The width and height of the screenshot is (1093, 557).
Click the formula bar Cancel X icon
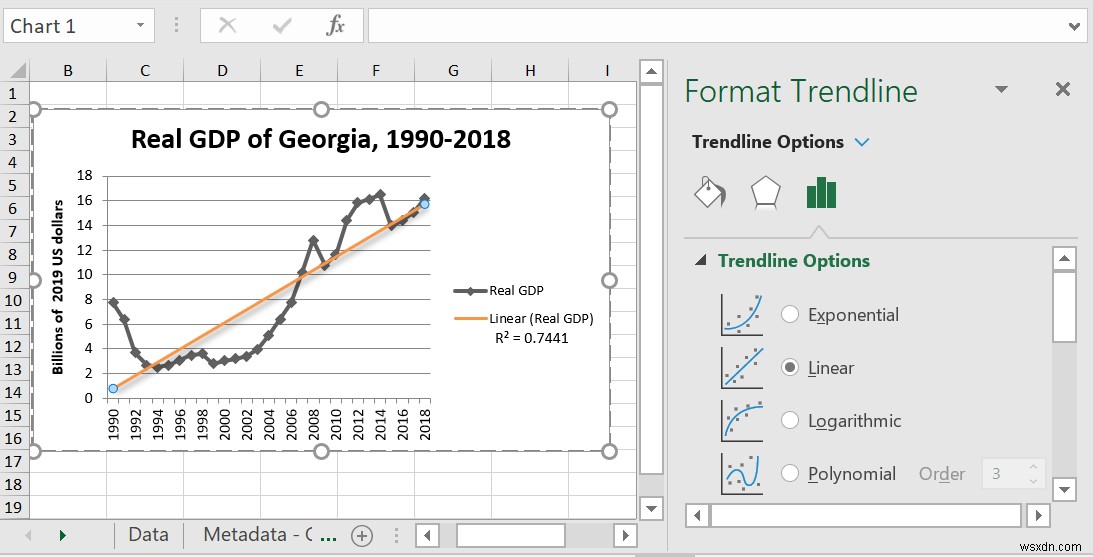(227, 26)
